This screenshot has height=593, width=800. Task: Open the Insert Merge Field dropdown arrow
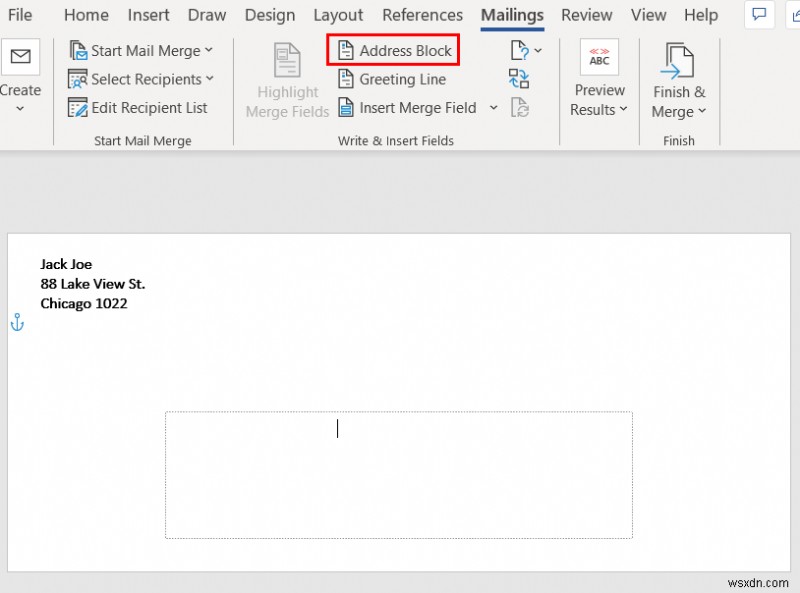pyautogui.click(x=493, y=108)
